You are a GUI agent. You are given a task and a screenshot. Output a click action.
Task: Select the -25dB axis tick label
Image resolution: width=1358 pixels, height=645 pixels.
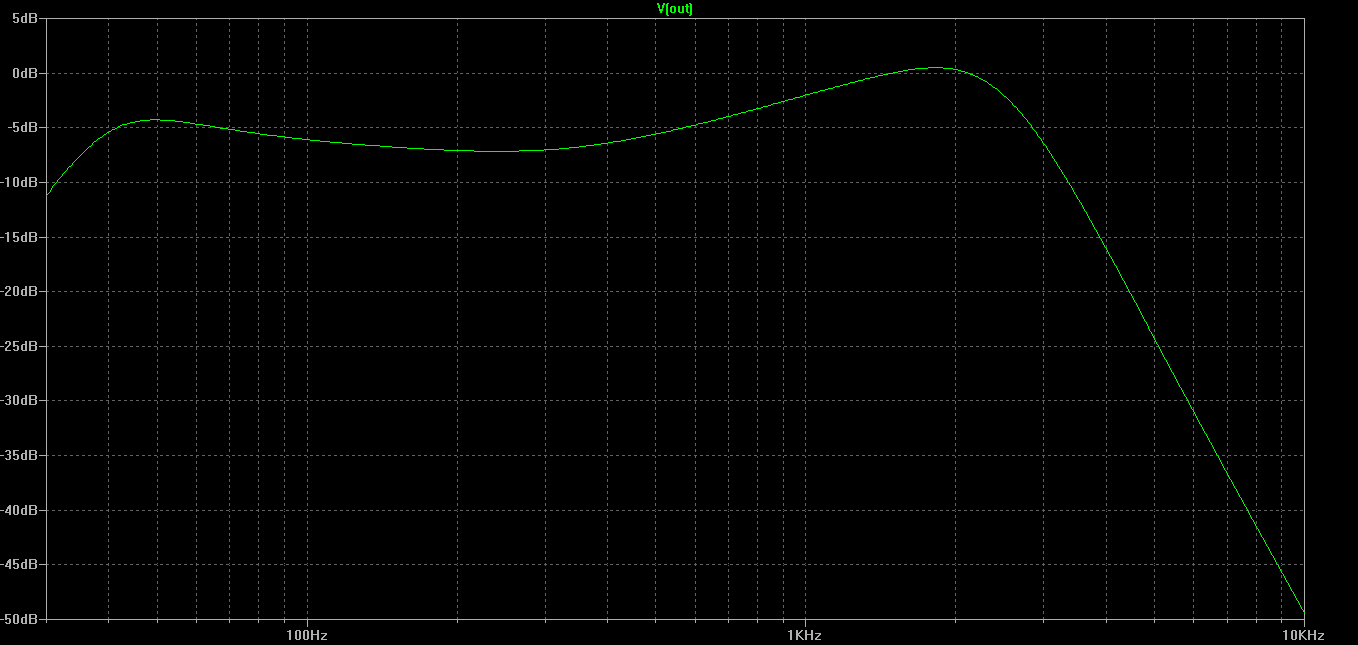[x=20, y=346]
